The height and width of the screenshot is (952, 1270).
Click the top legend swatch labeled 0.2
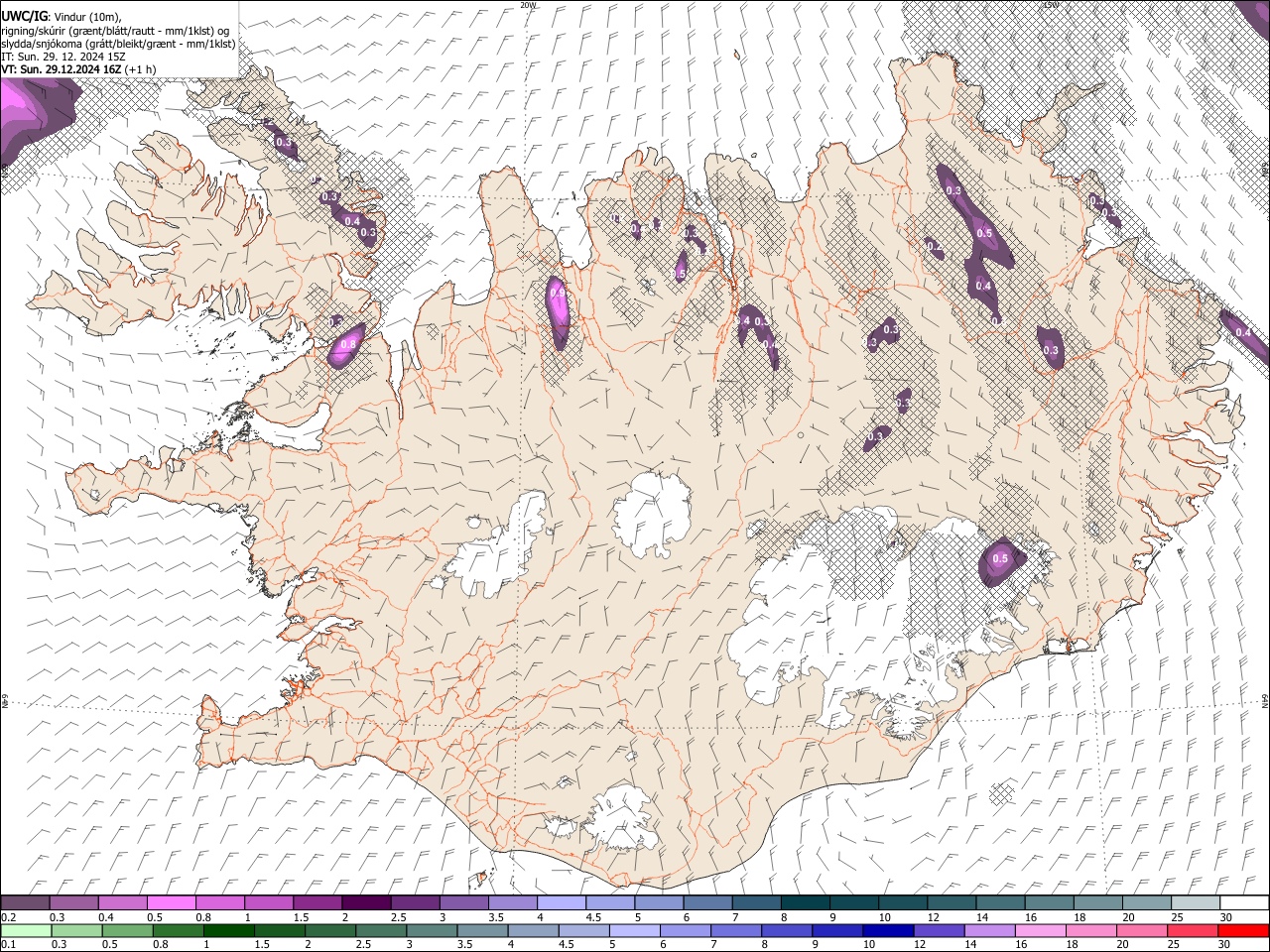point(25,903)
